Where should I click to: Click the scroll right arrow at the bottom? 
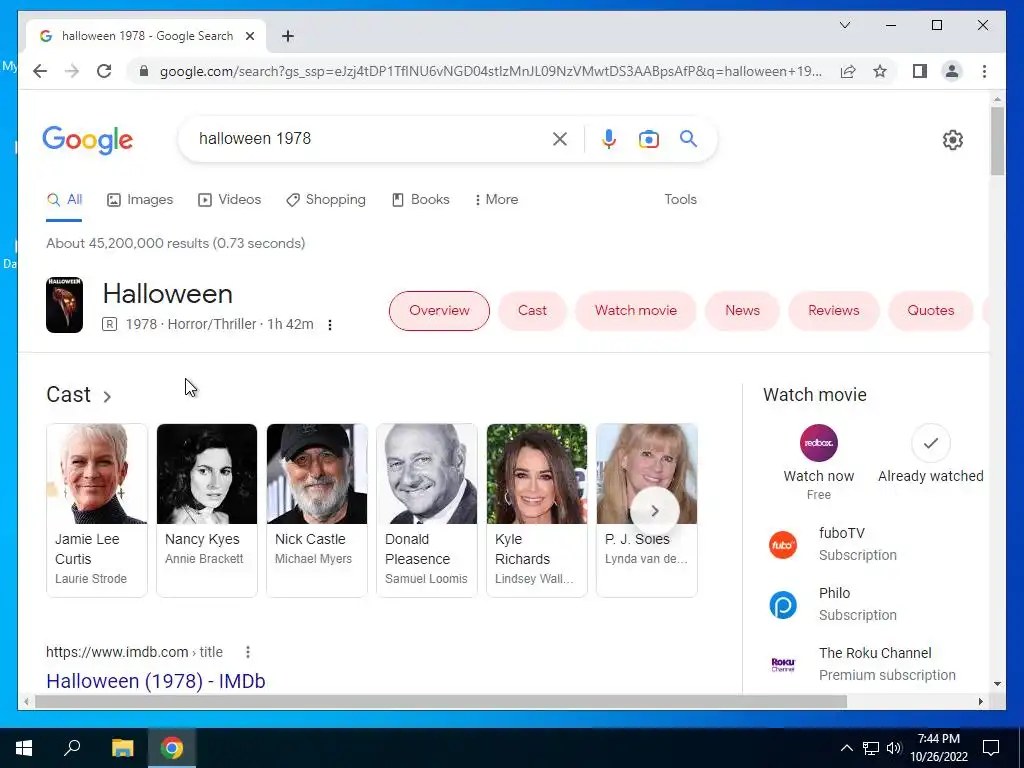click(x=980, y=702)
